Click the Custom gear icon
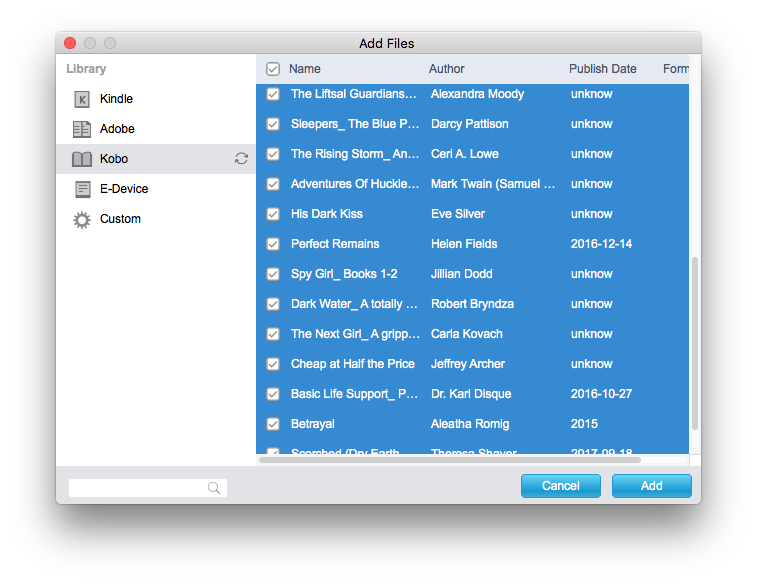This screenshot has height=584, width=757. pyautogui.click(x=82, y=219)
